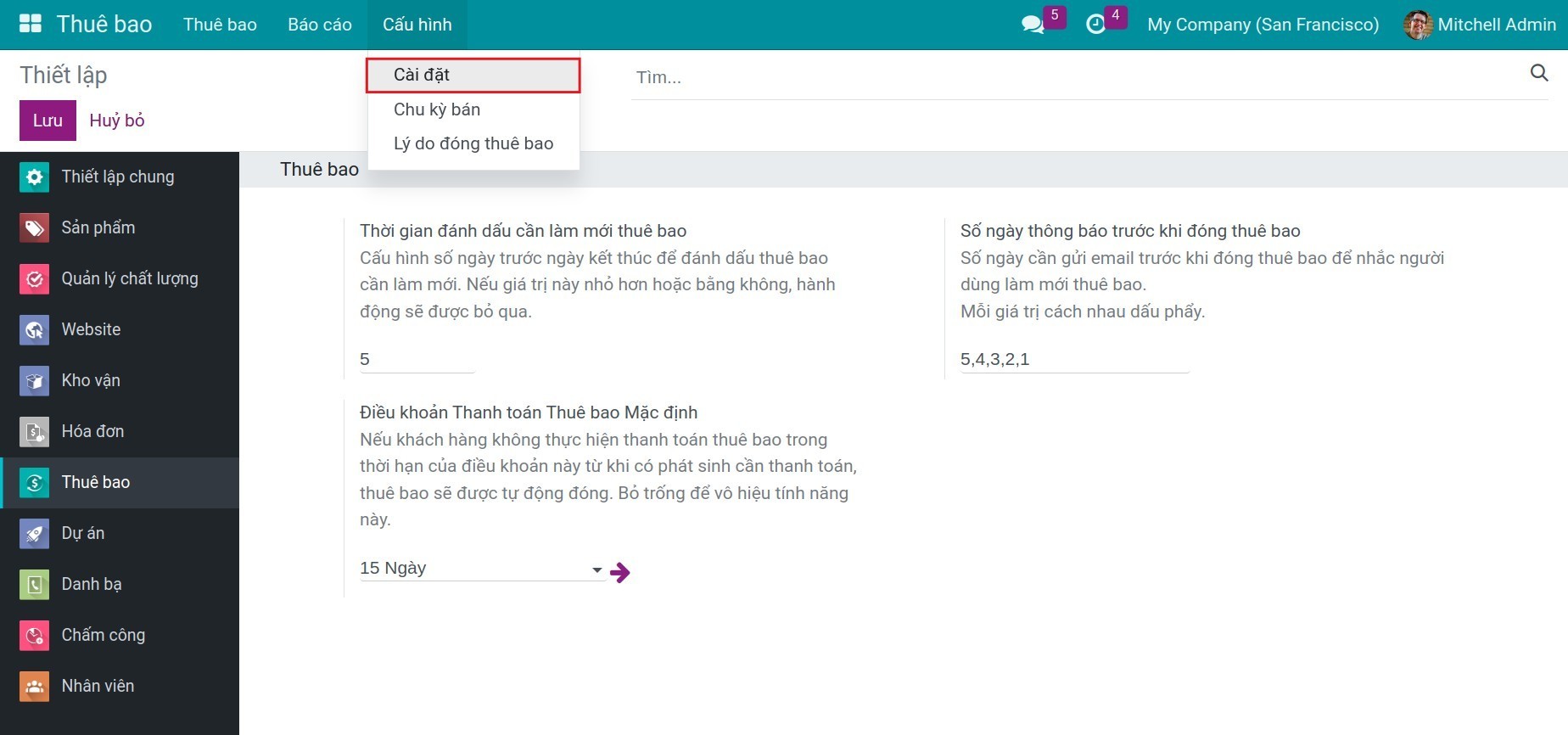Click the renewal mark days input field
This screenshot has height=735, width=1568.
tap(416, 359)
